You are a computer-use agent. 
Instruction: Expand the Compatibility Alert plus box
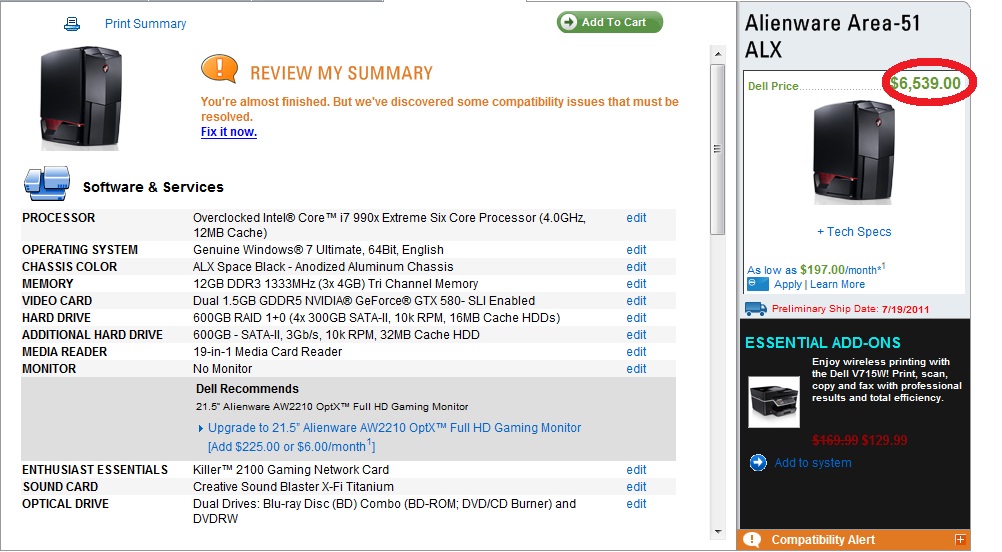click(x=959, y=539)
